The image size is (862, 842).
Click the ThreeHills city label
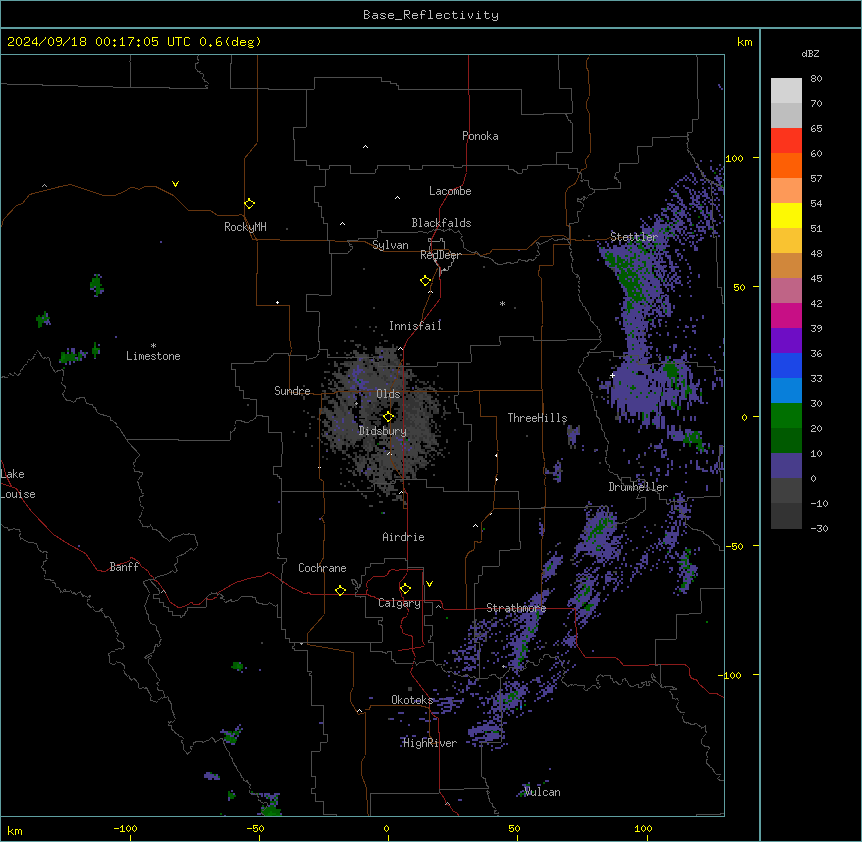537,418
